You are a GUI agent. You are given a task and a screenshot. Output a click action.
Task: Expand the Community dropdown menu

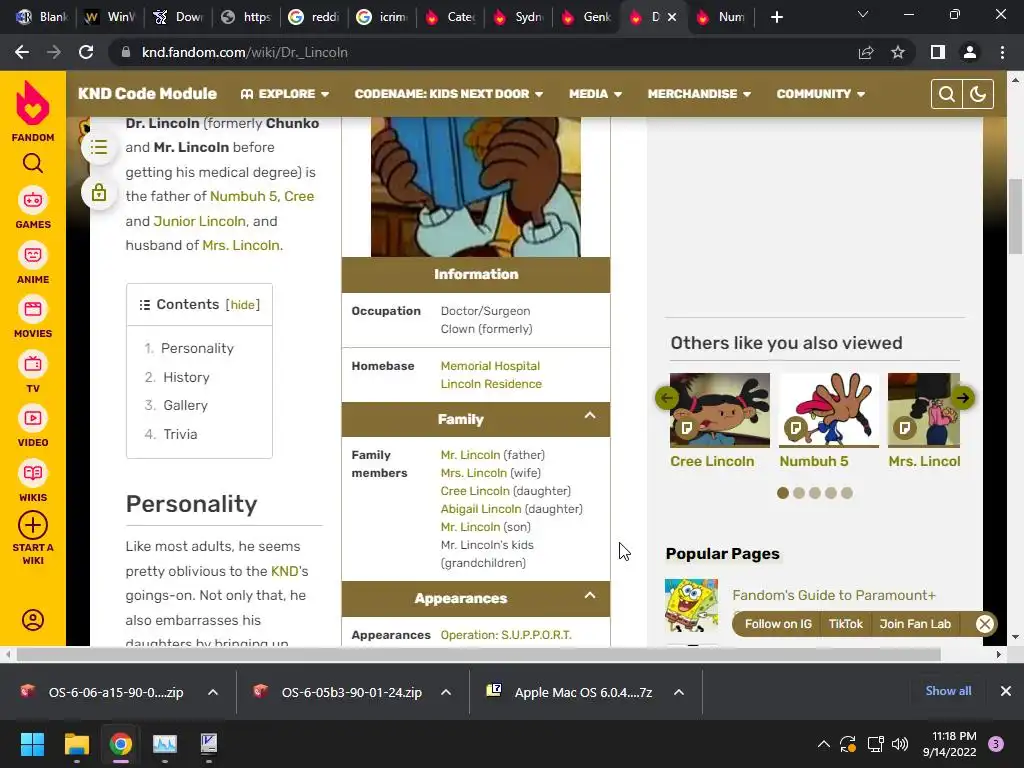pos(821,94)
